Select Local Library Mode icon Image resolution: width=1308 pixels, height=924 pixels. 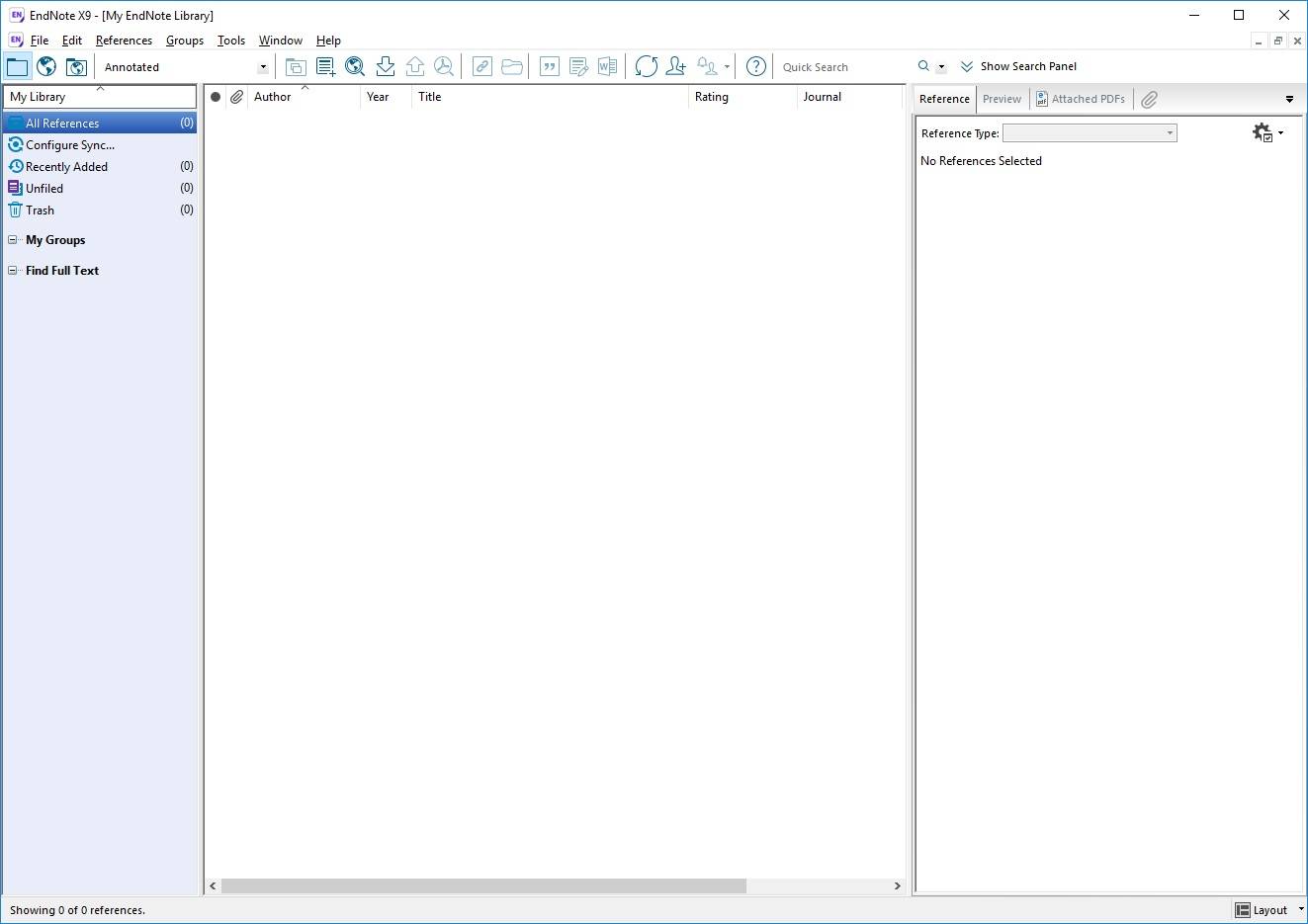point(18,67)
